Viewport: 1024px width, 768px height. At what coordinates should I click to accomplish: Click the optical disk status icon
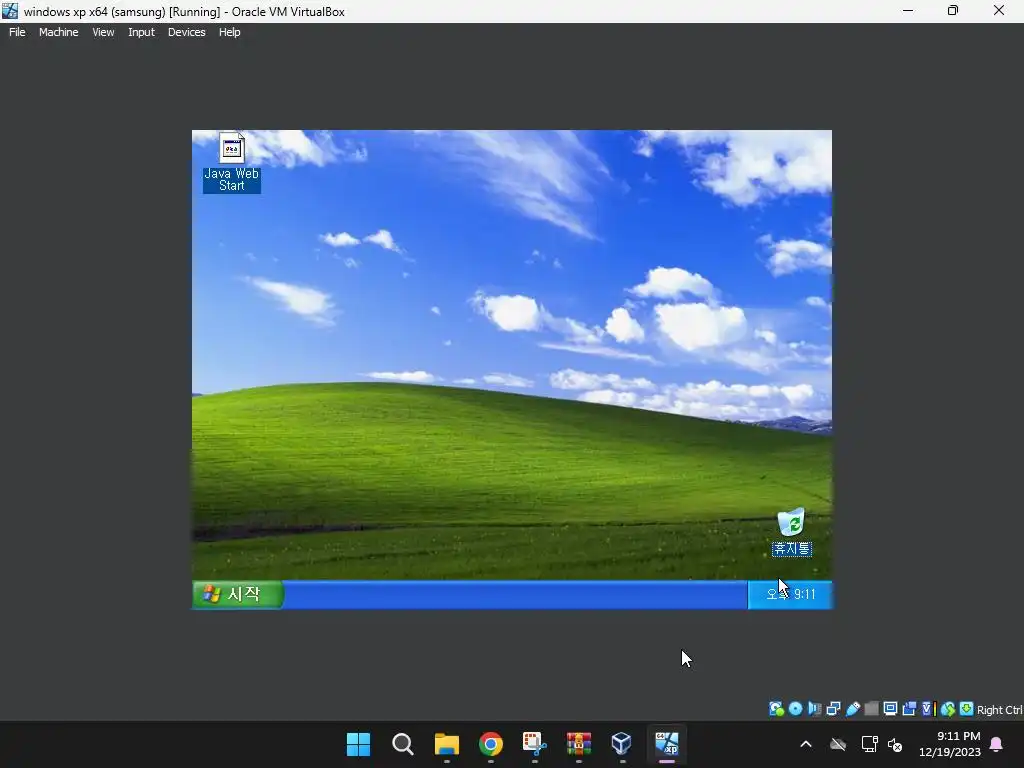coord(795,709)
